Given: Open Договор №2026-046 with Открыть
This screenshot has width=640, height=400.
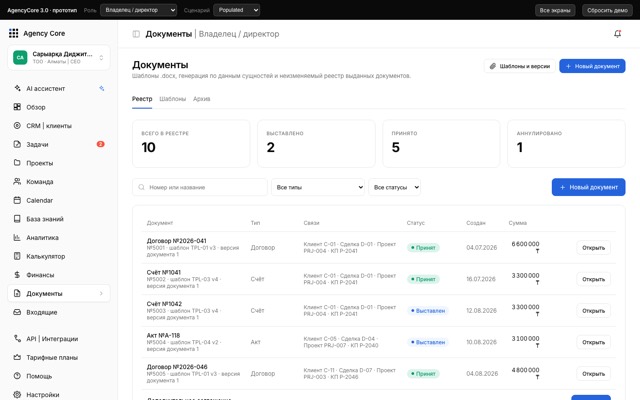Looking at the screenshot, I should click(593, 373).
